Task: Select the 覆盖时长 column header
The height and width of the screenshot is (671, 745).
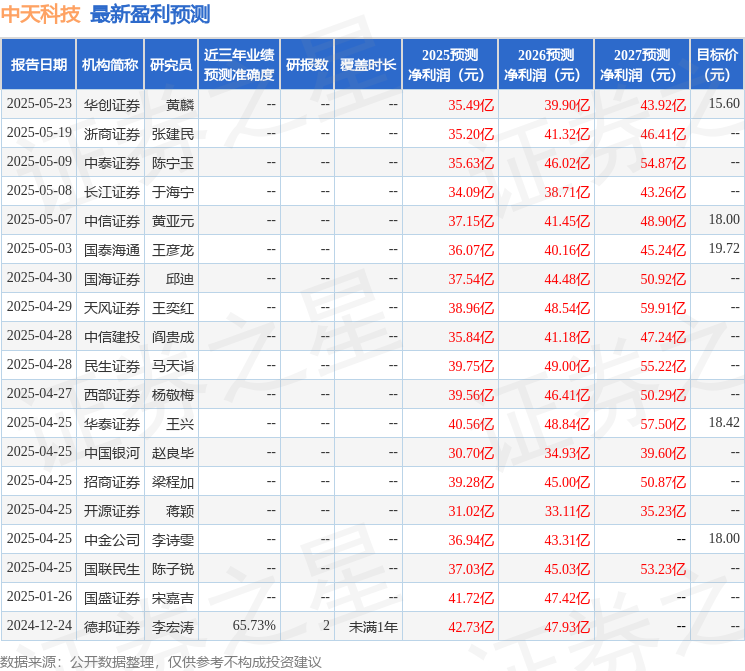Action: (368, 65)
